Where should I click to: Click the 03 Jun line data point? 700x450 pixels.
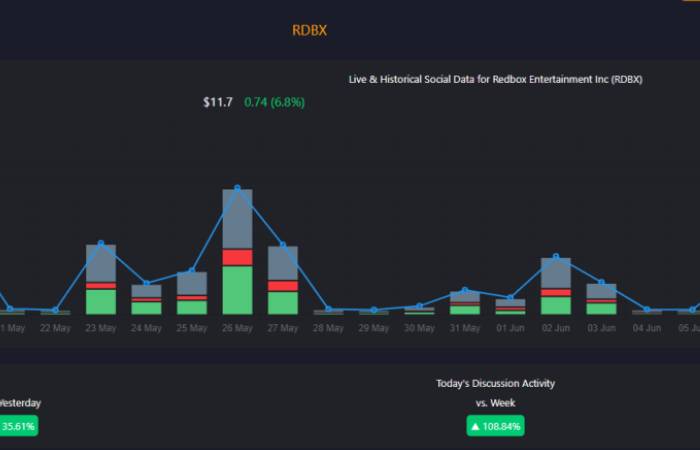[601, 282]
